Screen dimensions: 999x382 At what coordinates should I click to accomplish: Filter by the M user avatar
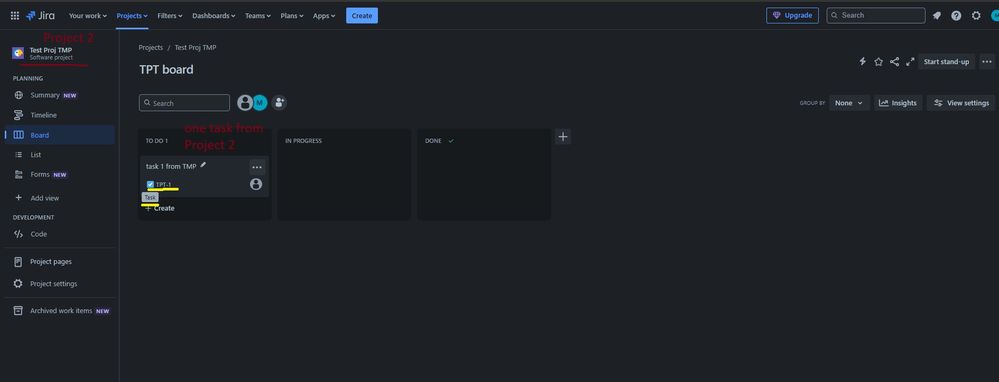pyautogui.click(x=259, y=103)
